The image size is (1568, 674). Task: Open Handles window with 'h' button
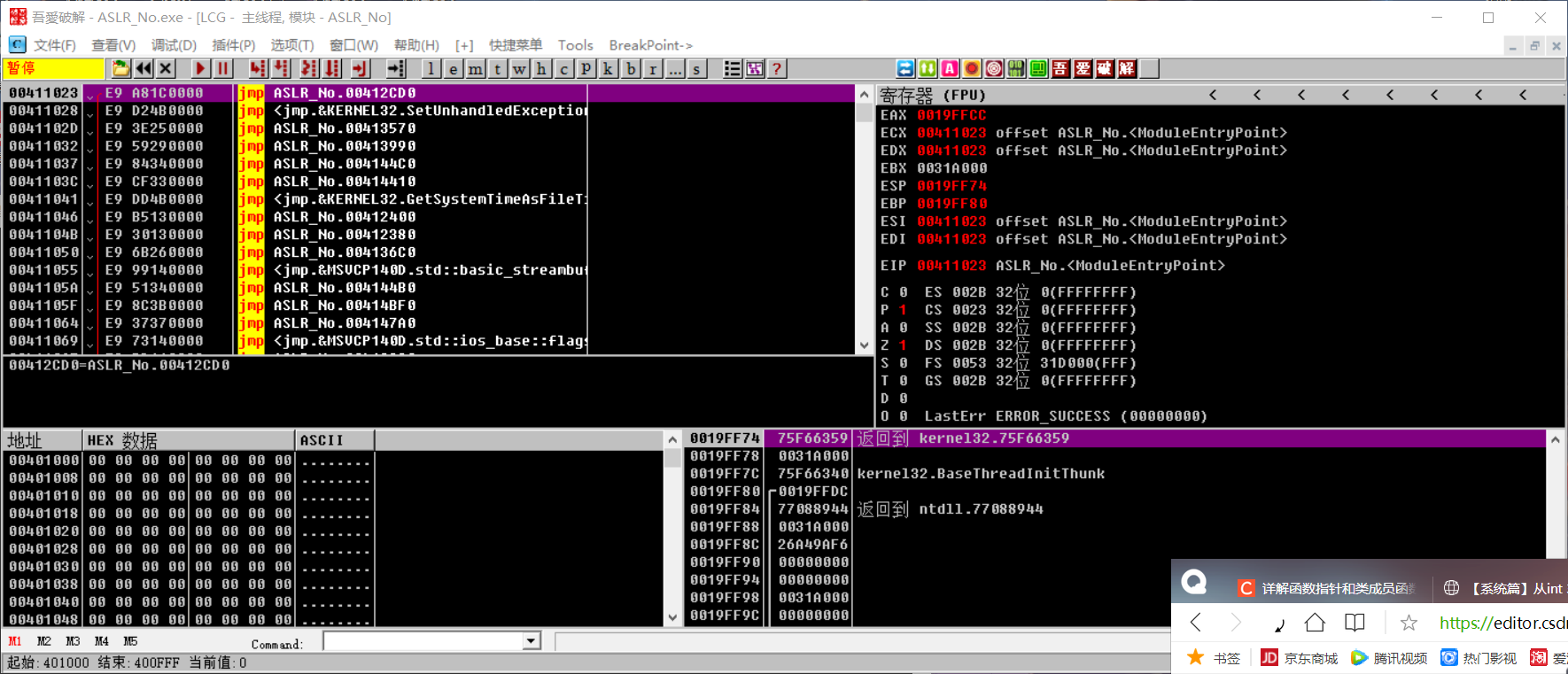pos(541,68)
